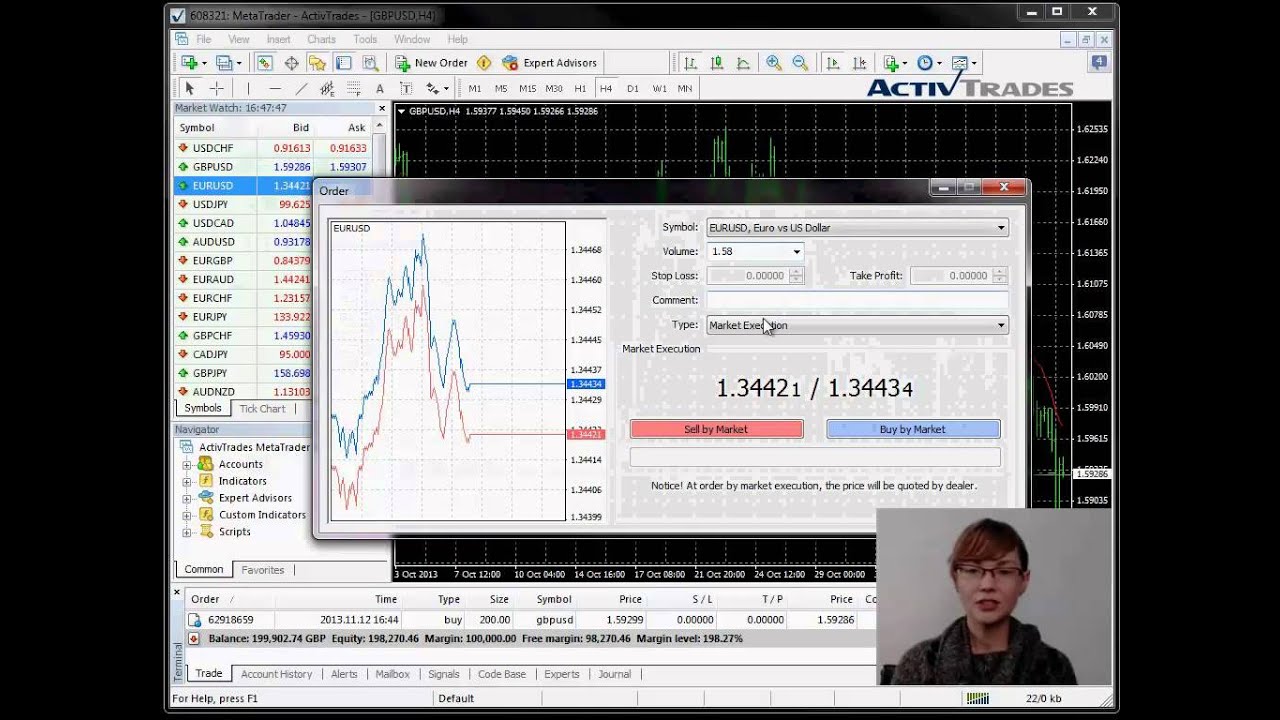This screenshot has height=720, width=1280.
Task: Open the Charts menu
Action: pyautogui.click(x=321, y=39)
